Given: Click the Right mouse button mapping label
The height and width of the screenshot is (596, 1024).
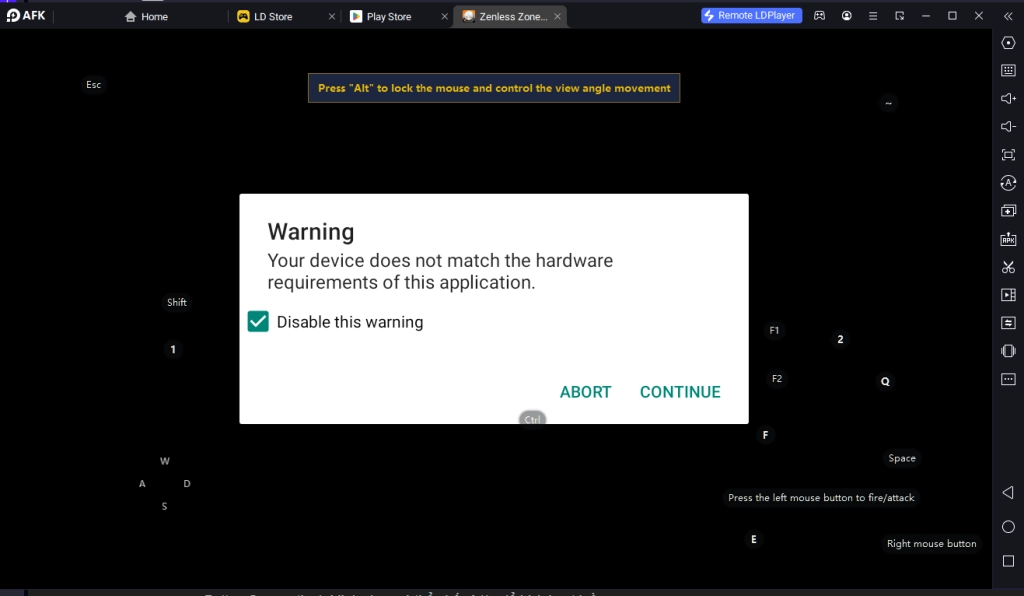Looking at the screenshot, I should point(931,543).
